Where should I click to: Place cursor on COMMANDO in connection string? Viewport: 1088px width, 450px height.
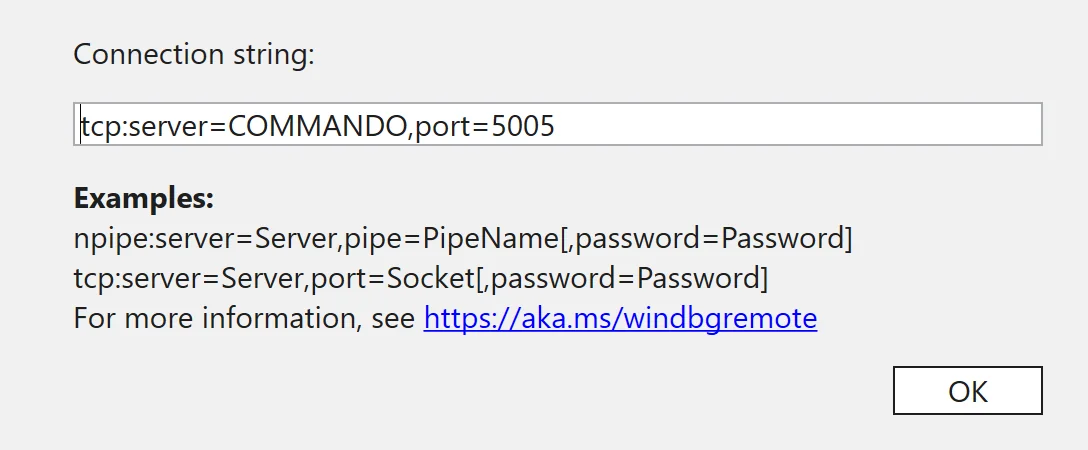click(317, 126)
